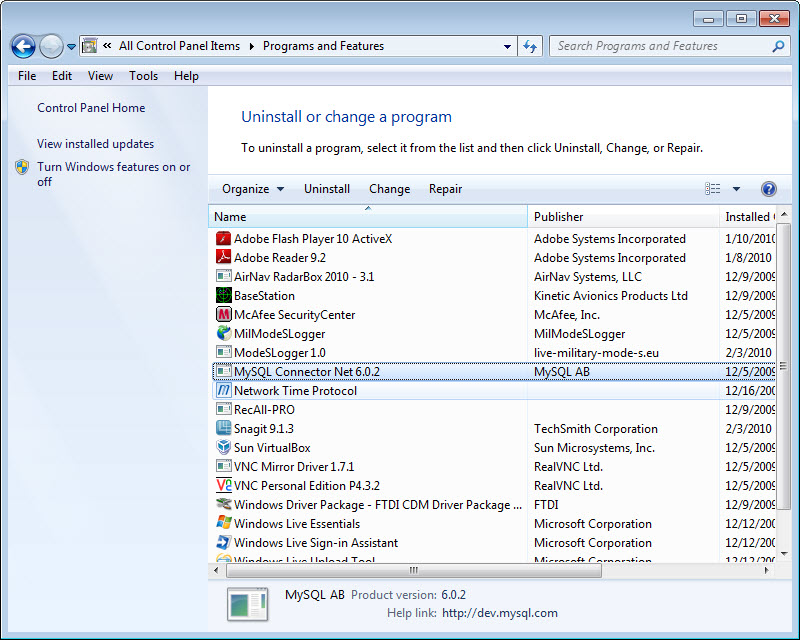
Task: Expand the address bar history dropdown
Action: pyautogui.click(x=507, y=46)
